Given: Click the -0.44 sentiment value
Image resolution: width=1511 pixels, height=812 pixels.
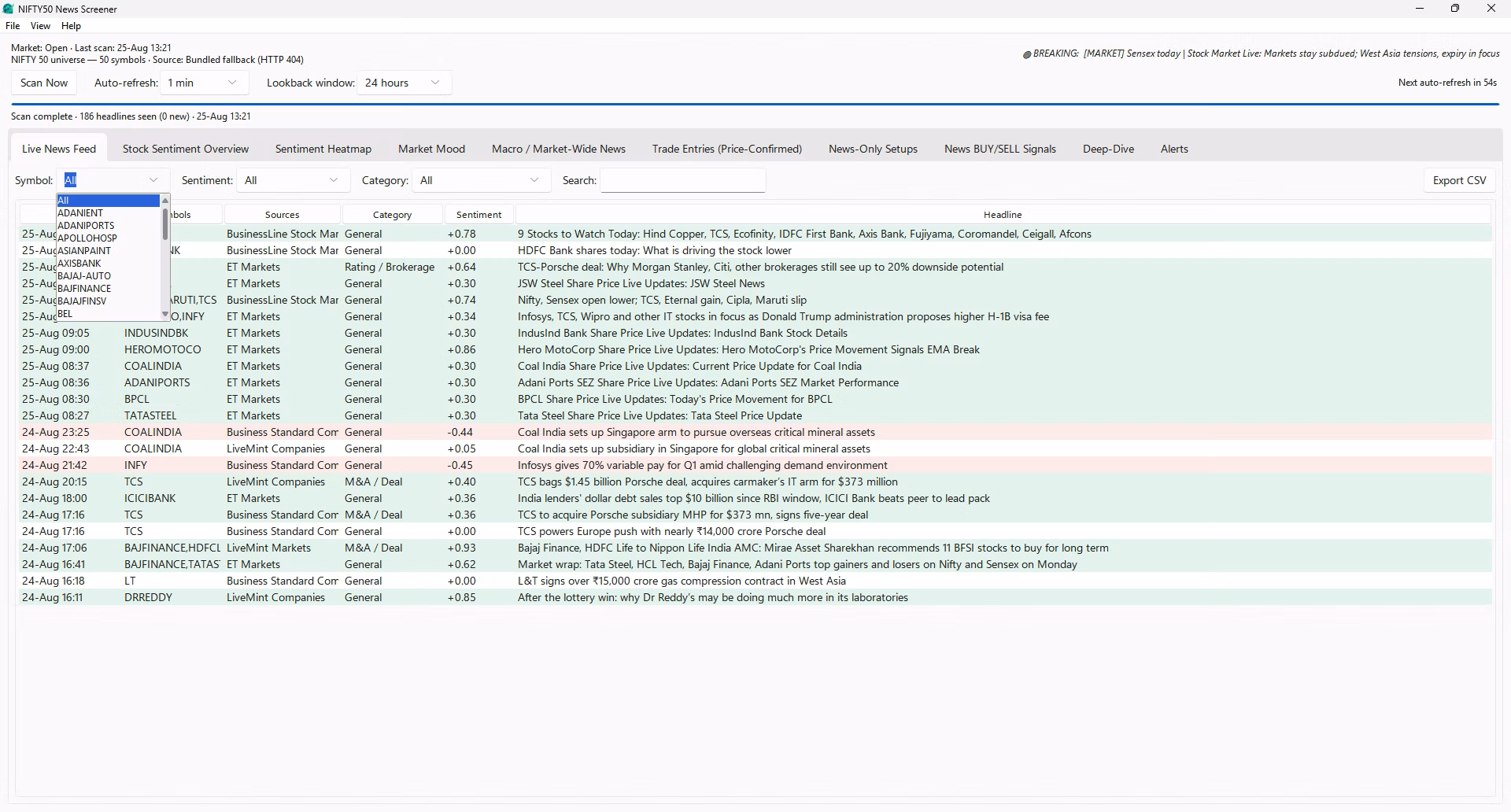Looking at the screenshot, I should 460,432.
